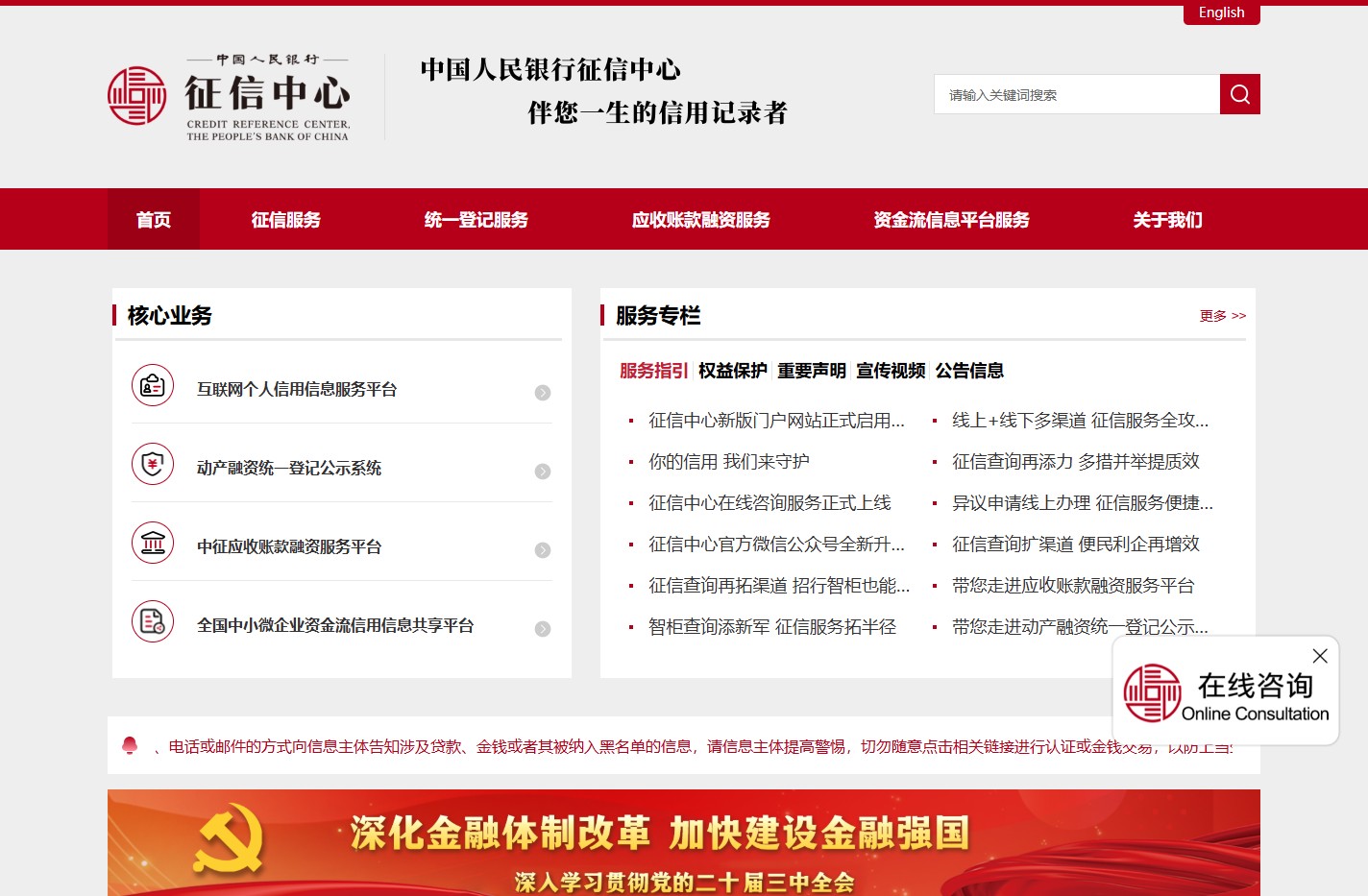Screen dimensions: 1368x896
Task: Switch site language to English
Action: click(1222, 12)
